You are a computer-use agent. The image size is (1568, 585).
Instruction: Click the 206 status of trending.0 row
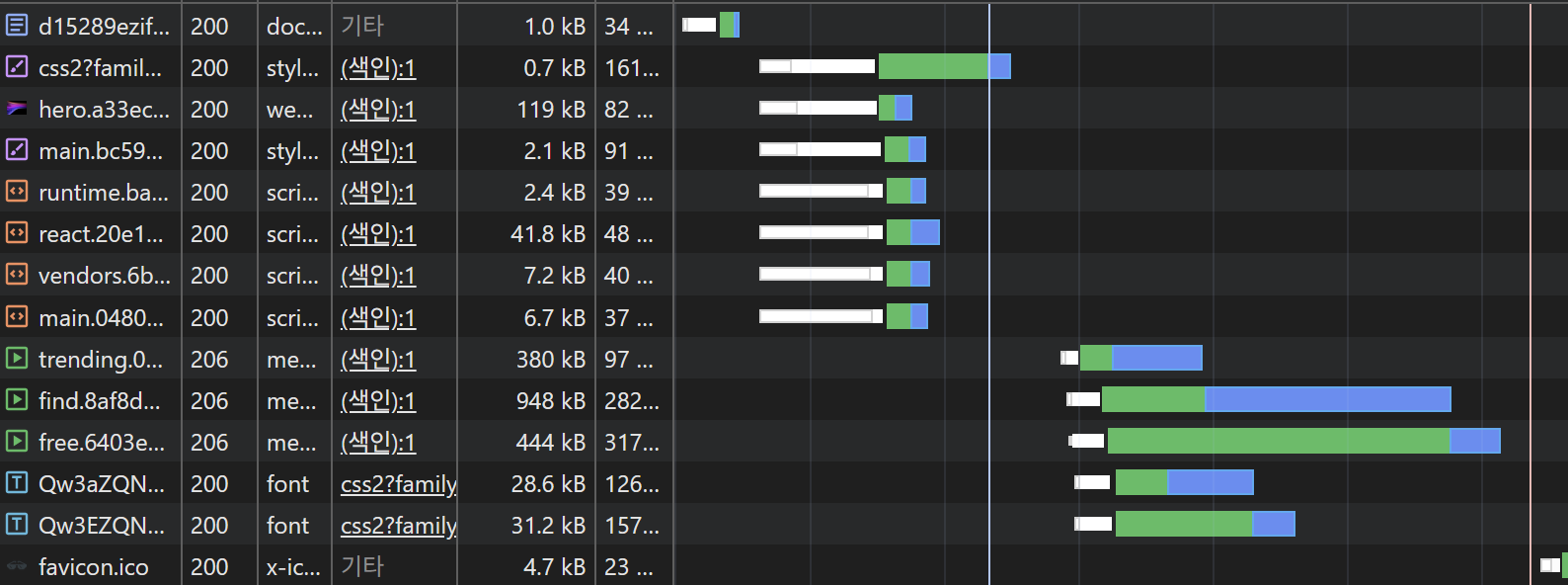pos(209,360)
